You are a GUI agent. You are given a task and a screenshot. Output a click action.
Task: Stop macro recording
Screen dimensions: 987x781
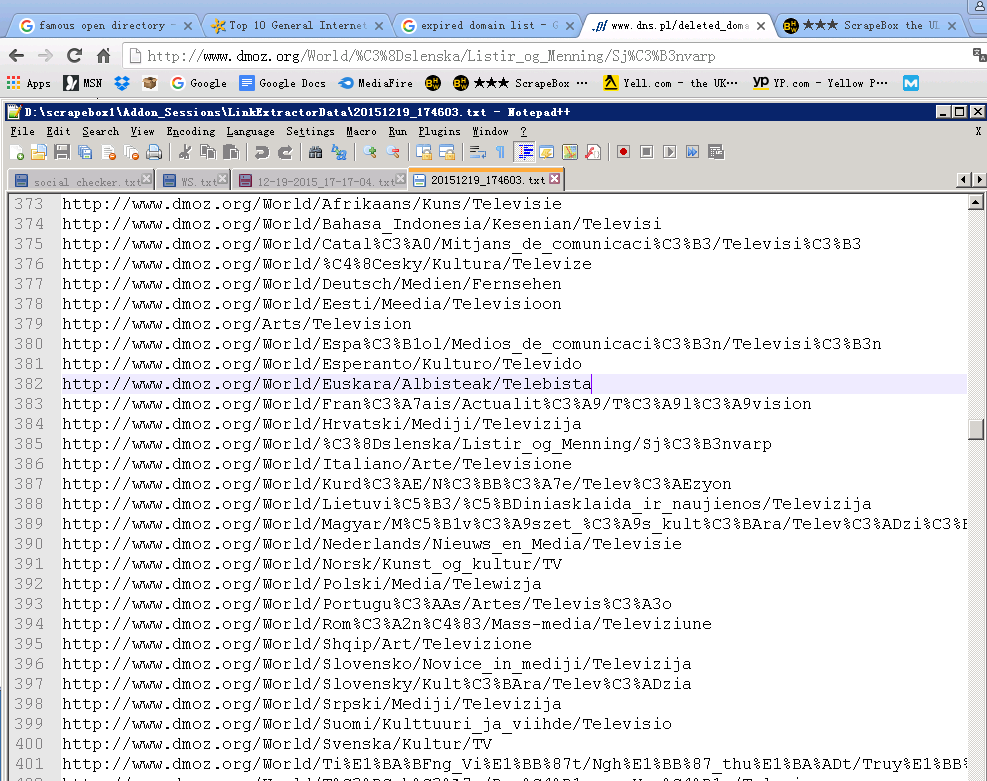[x=646, y=152]
